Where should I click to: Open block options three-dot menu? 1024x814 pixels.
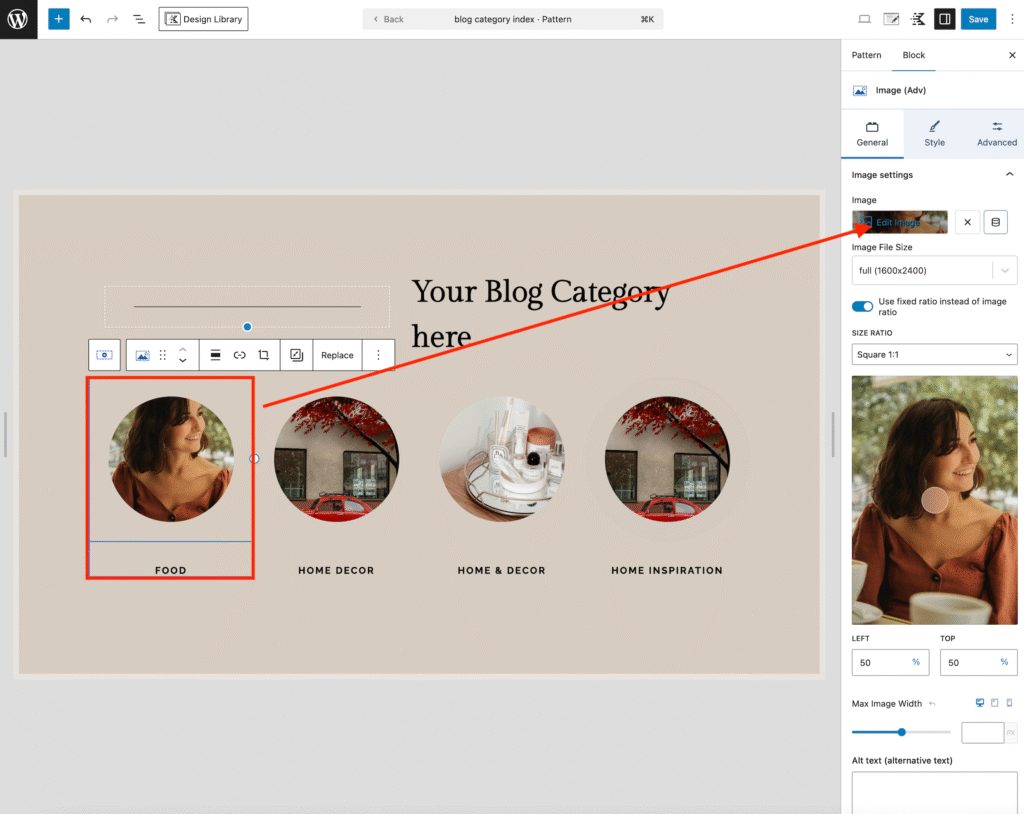pyautogui.click(x=378, y=355)
